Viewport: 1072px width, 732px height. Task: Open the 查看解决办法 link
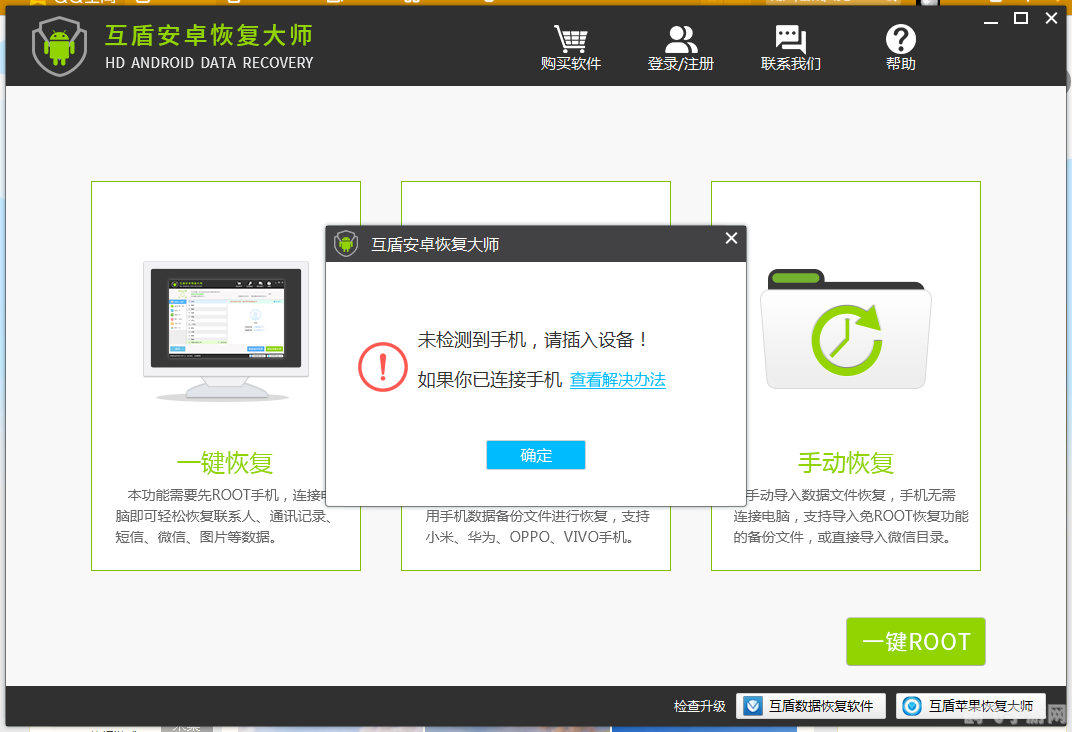[x=617, y=380]
